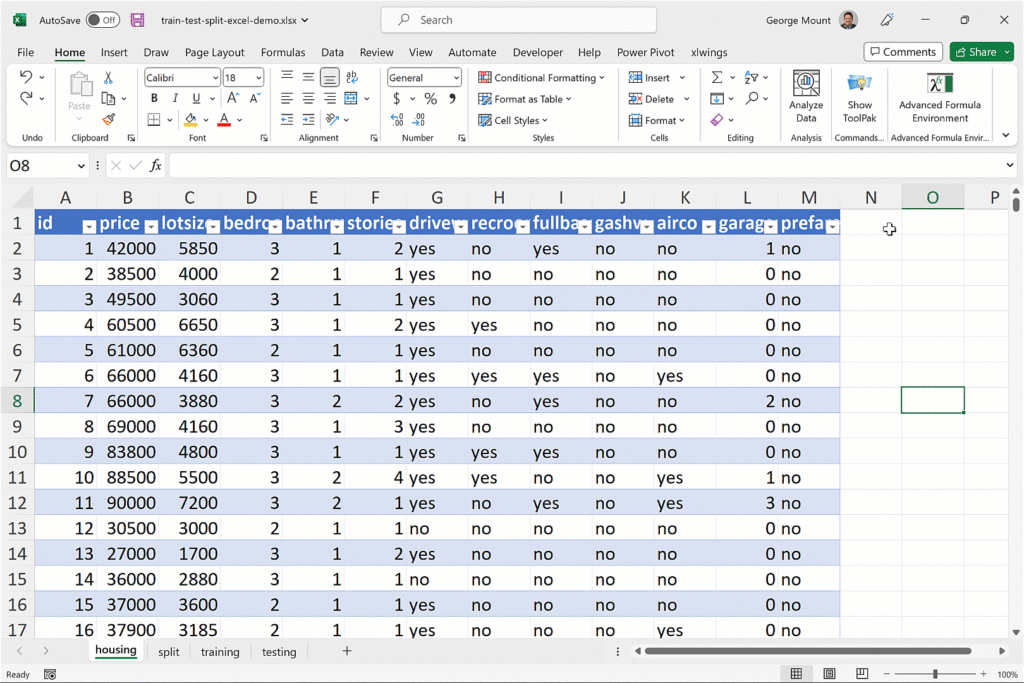
Task: Click the Wrap Text icon
Action: (351, 77)
